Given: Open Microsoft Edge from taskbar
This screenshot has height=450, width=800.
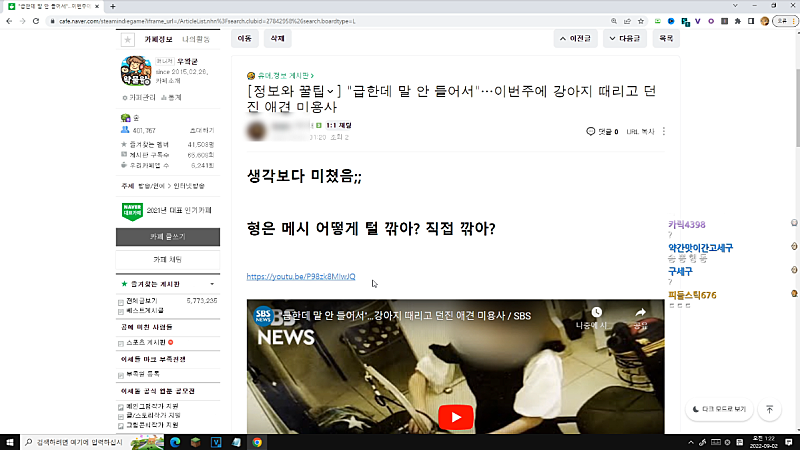Looking at the screenshot, I should tap(175, 442).
